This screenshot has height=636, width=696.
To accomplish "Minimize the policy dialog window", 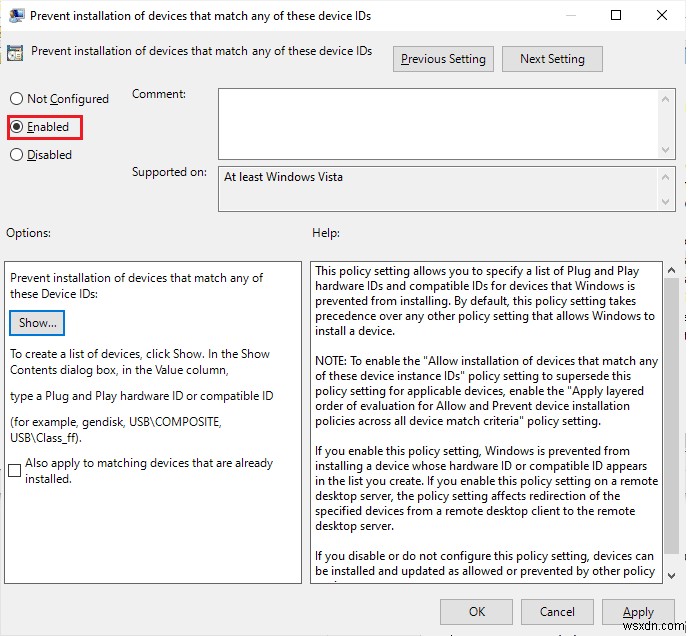I will (x=571, y=16).
